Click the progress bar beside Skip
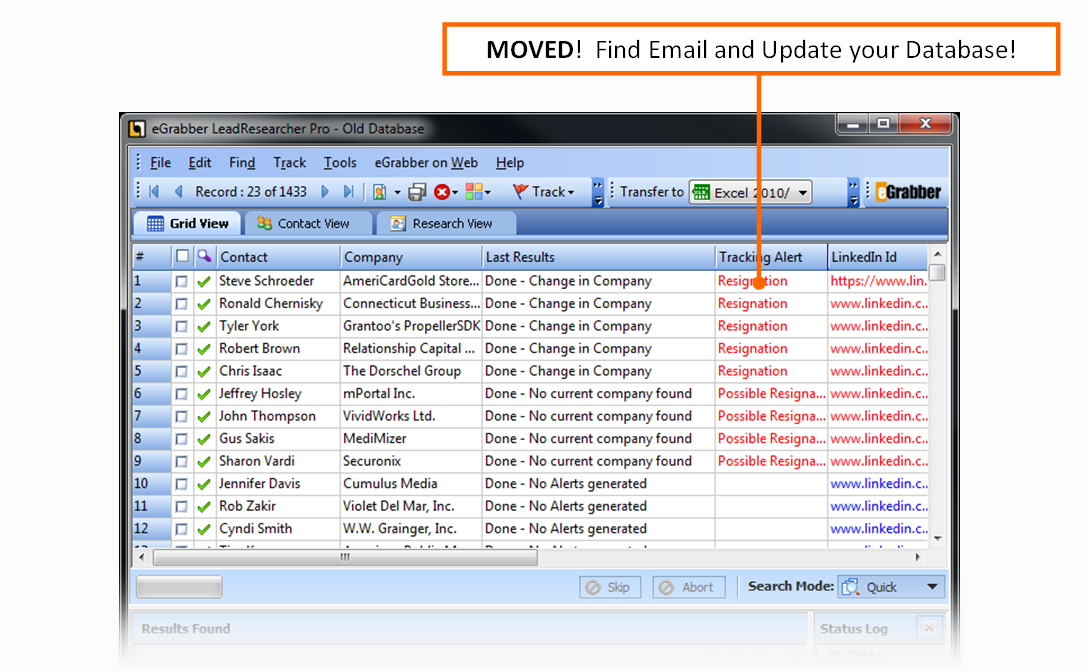Screen dimensions: 1087x672 [179, 587]
